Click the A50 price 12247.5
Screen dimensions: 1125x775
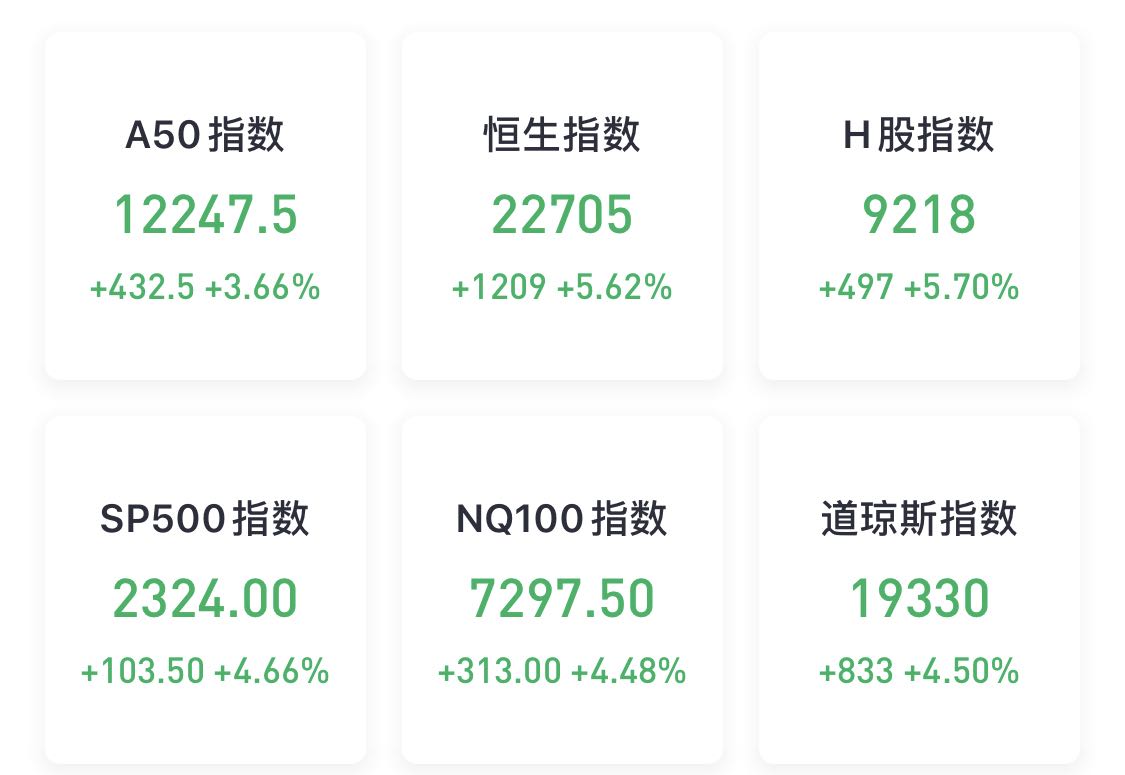[x=205, y=215]
